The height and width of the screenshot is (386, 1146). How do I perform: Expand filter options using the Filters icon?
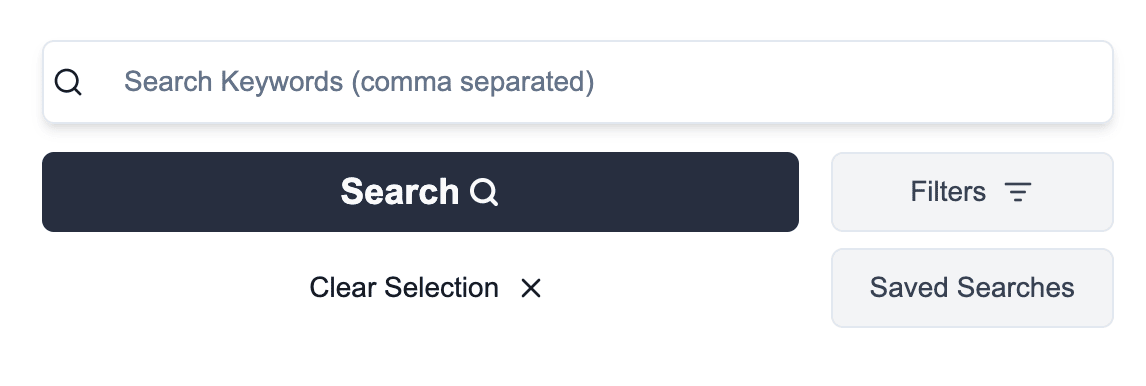(x=1017, y=192)
